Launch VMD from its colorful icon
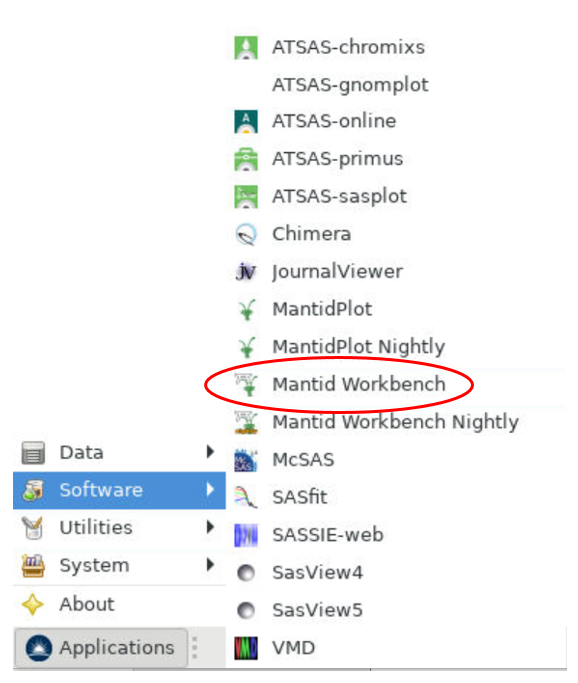Viewport: 578px width, 683px height. (246, 648)
